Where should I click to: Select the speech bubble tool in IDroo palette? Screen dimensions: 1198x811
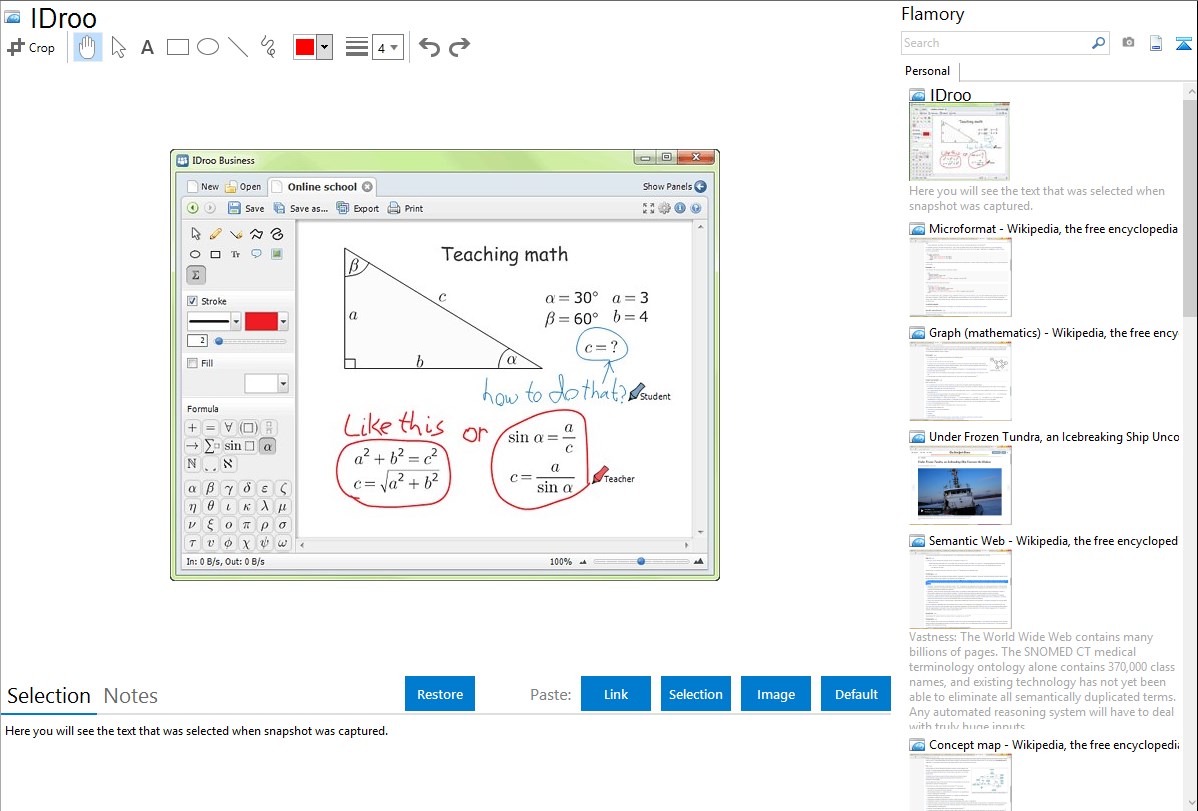(256, 254)
